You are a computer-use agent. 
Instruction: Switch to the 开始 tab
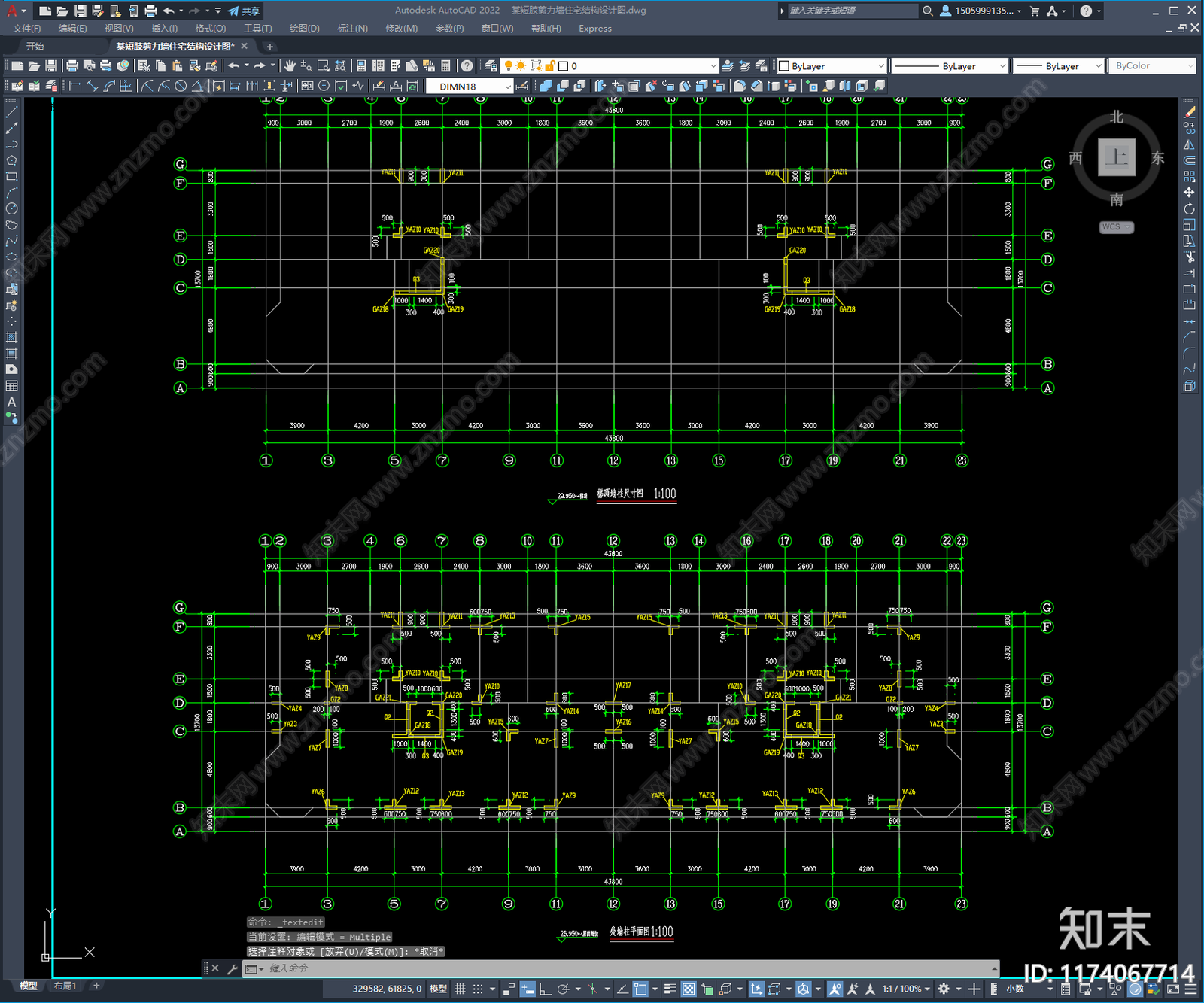point(35,47)
